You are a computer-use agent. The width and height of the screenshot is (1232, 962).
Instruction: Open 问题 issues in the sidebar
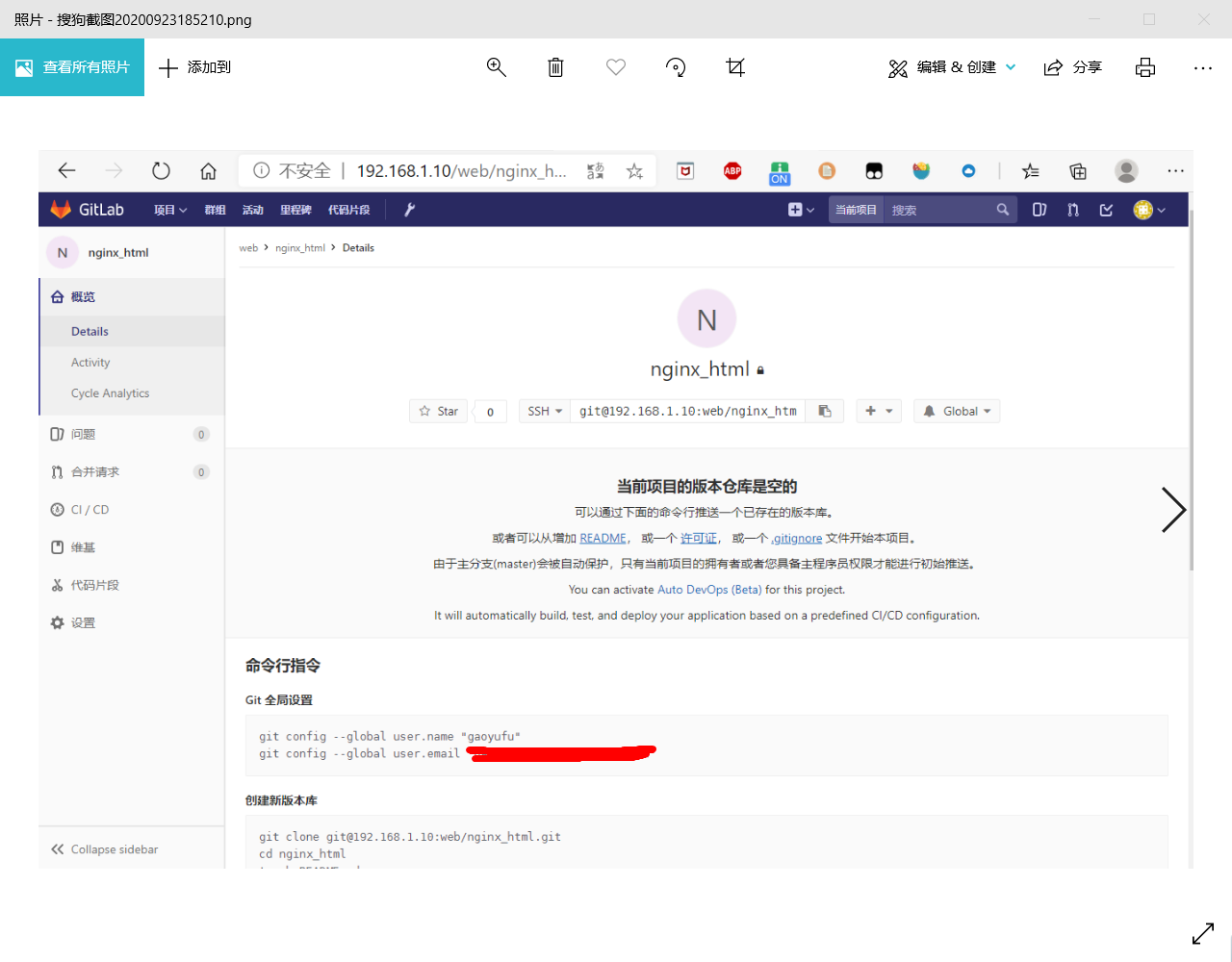pos(132,435)
